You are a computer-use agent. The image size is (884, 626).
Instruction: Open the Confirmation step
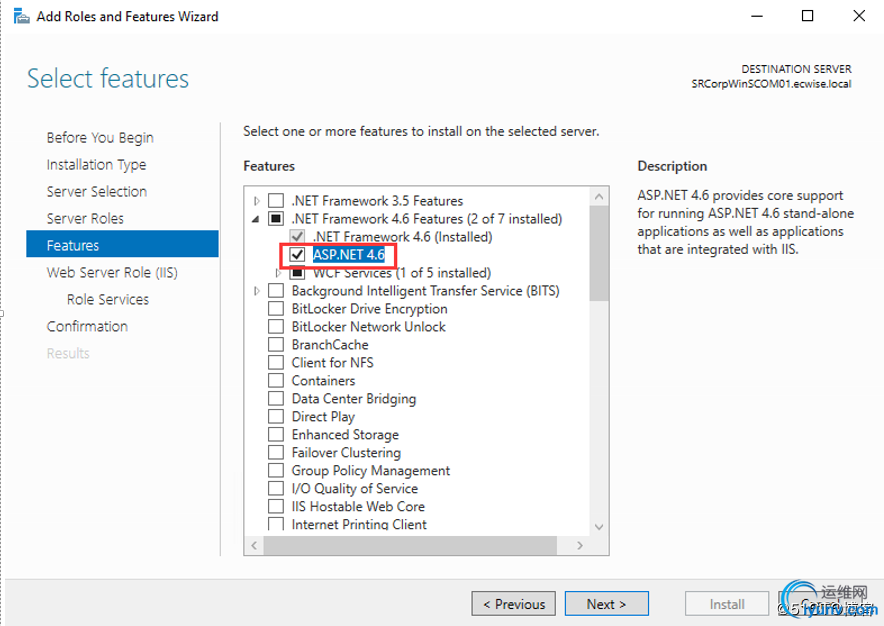[x=87, y=326]
